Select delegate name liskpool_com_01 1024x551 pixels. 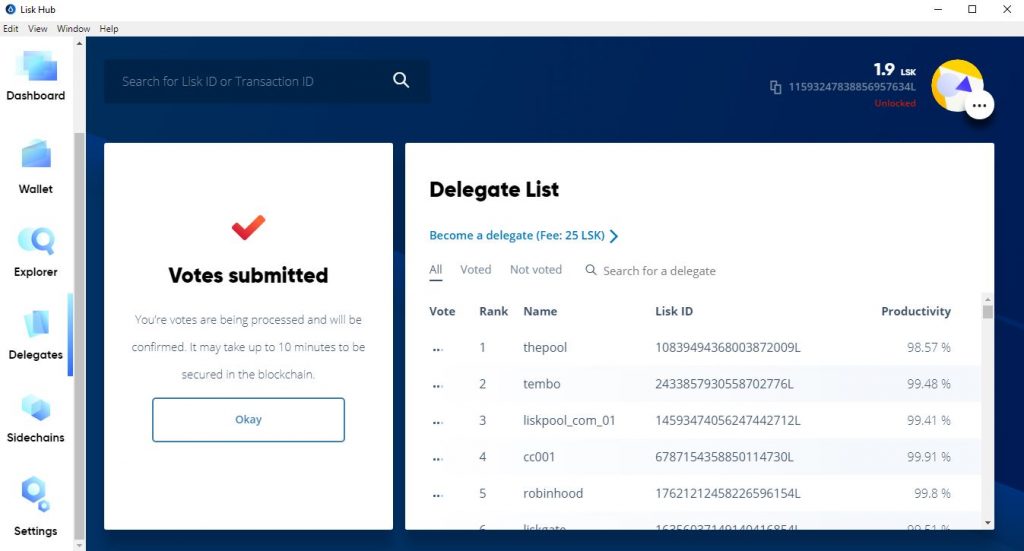[569, 420]
